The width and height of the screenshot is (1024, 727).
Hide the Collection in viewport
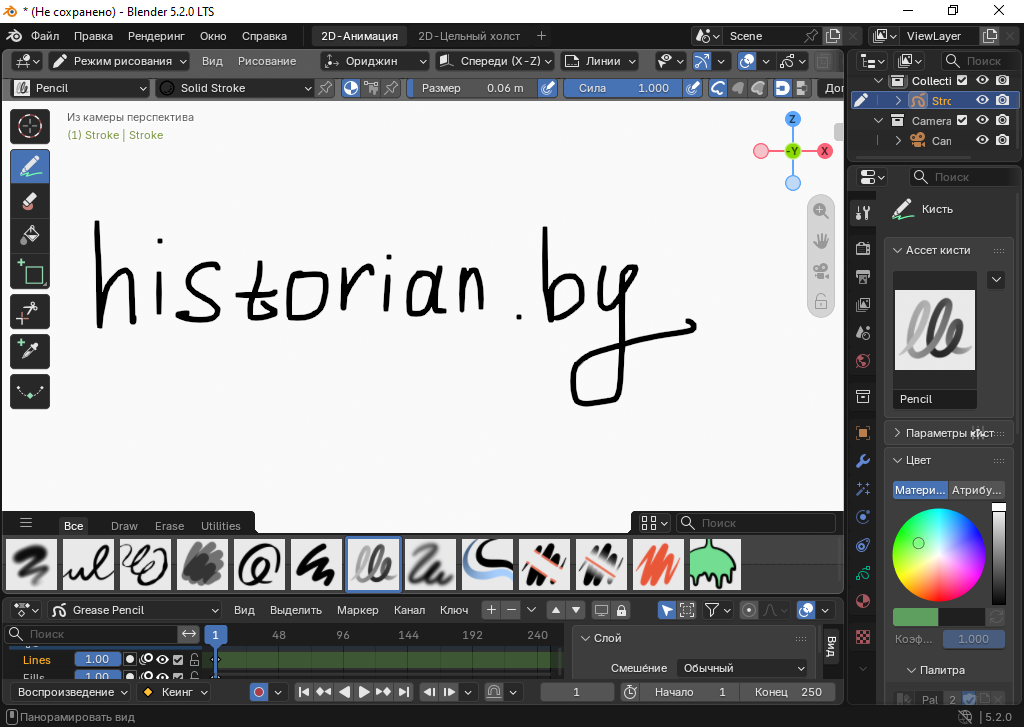[982, 80]
